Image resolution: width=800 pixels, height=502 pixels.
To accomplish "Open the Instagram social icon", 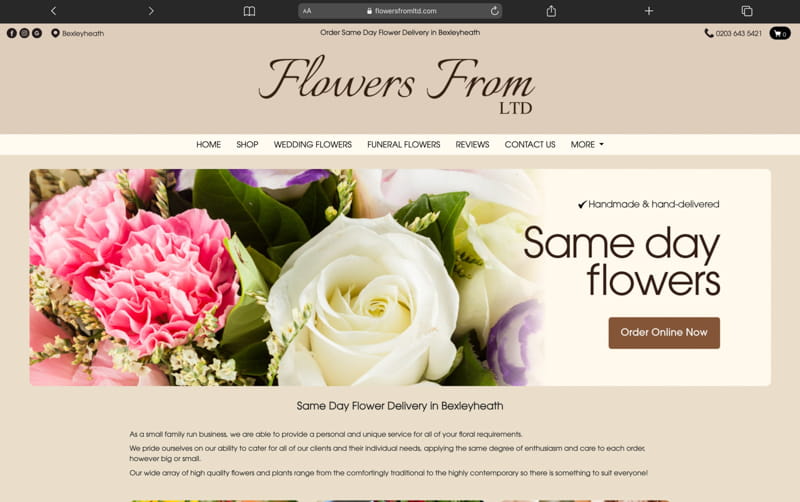I will pos(24,33).
